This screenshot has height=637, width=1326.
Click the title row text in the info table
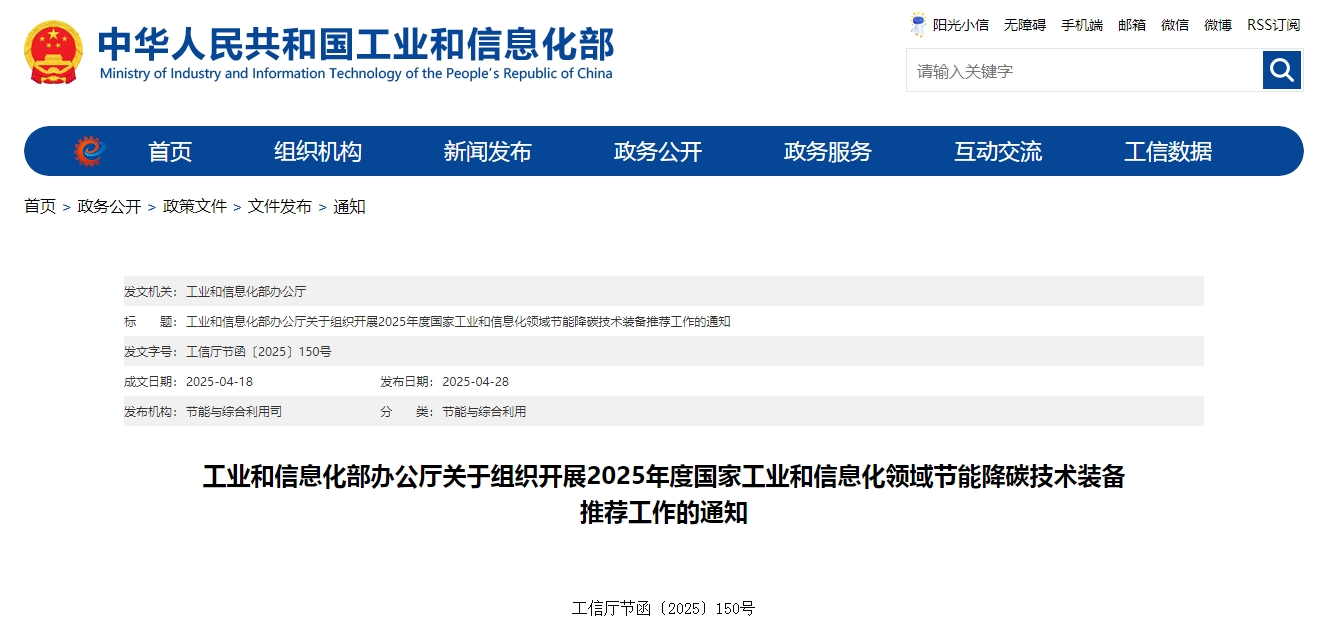click(x=458, y=322)
